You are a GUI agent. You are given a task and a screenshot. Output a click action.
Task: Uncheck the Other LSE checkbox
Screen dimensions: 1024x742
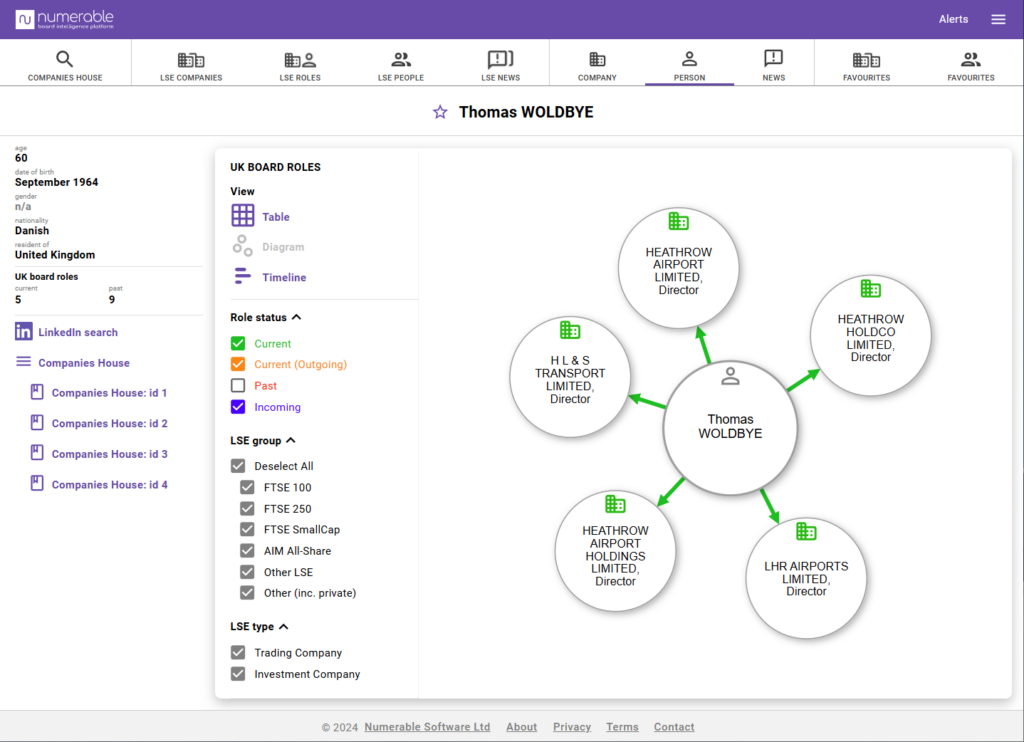[247, 572]
